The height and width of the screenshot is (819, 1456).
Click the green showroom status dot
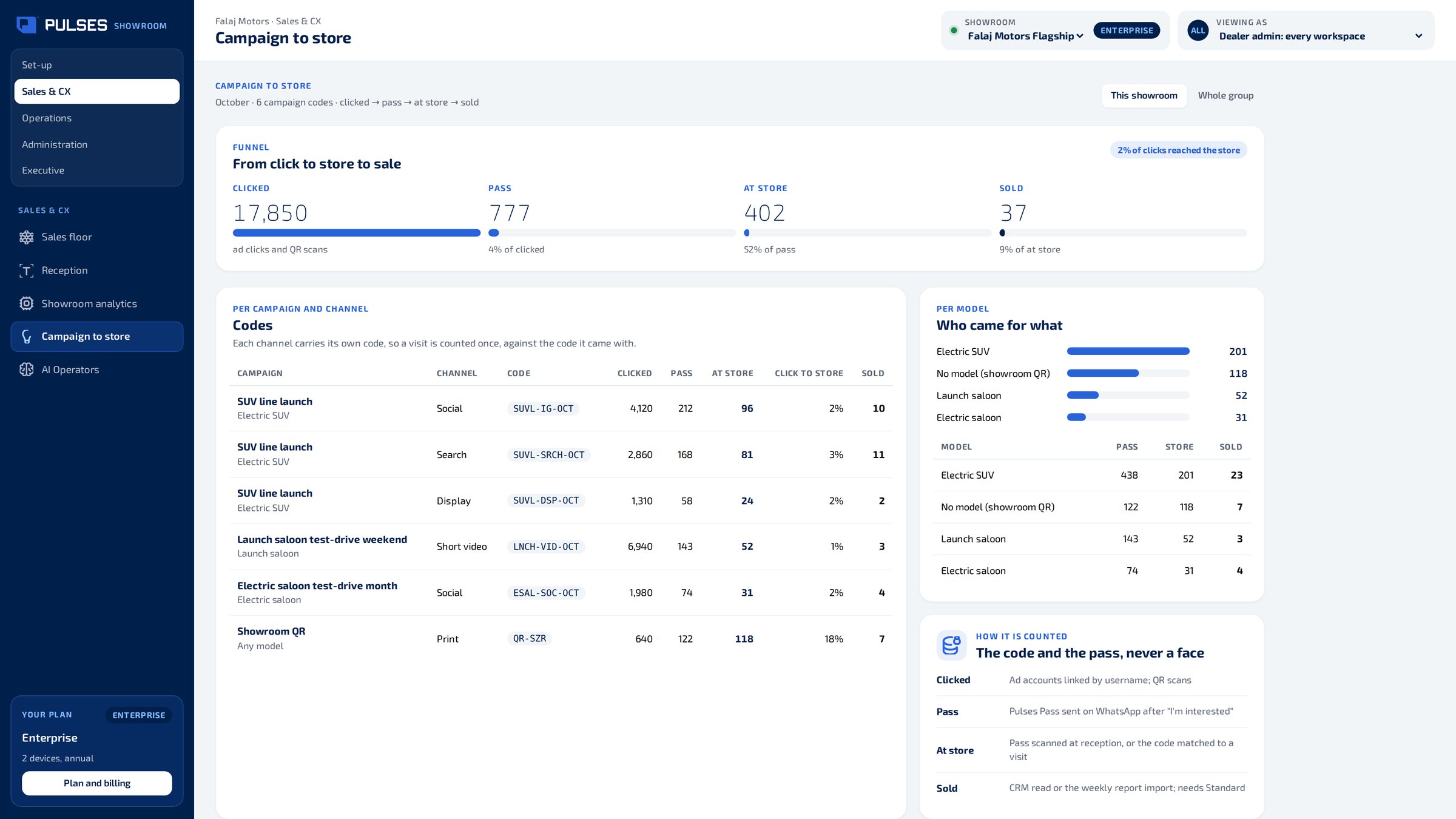point(954,30)
